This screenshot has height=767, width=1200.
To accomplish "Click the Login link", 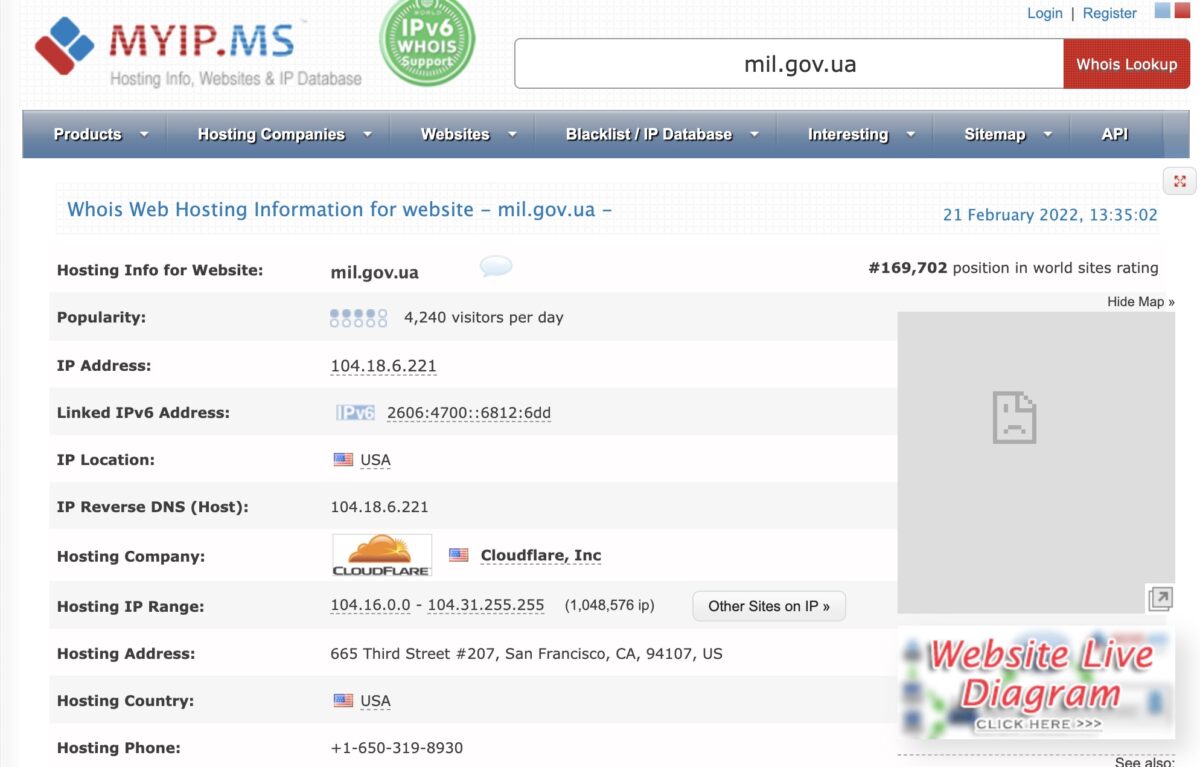I will coord(1045,13).
